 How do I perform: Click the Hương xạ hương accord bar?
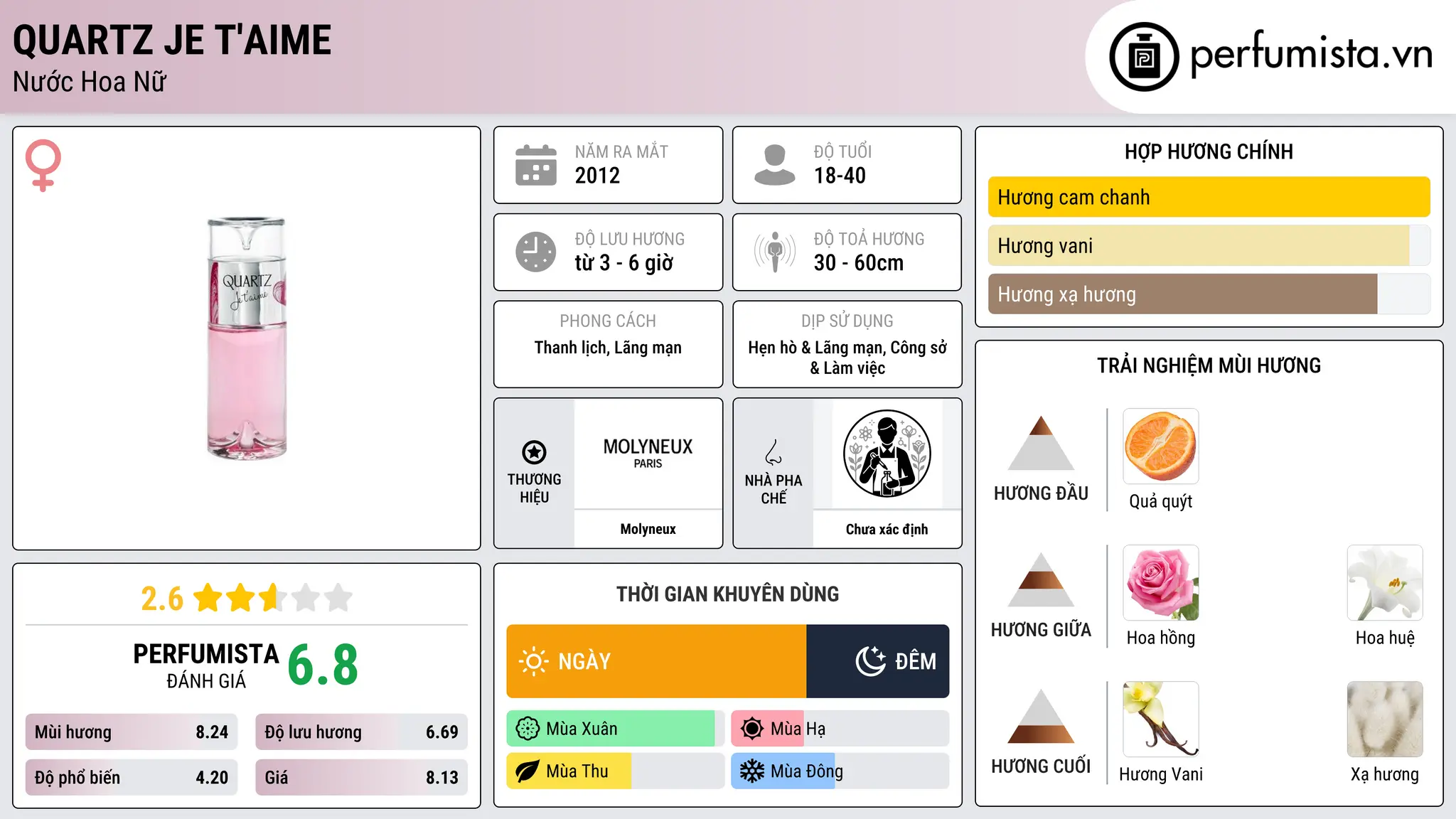point(1209,294)
